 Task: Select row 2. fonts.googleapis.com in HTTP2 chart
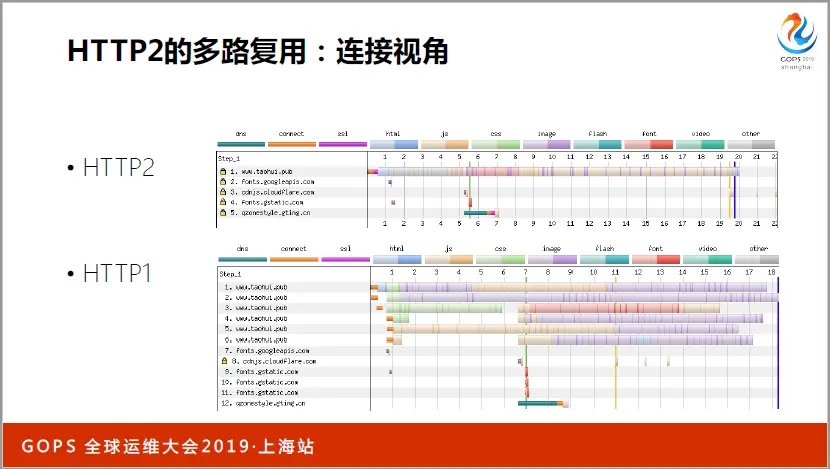(497, 182)
